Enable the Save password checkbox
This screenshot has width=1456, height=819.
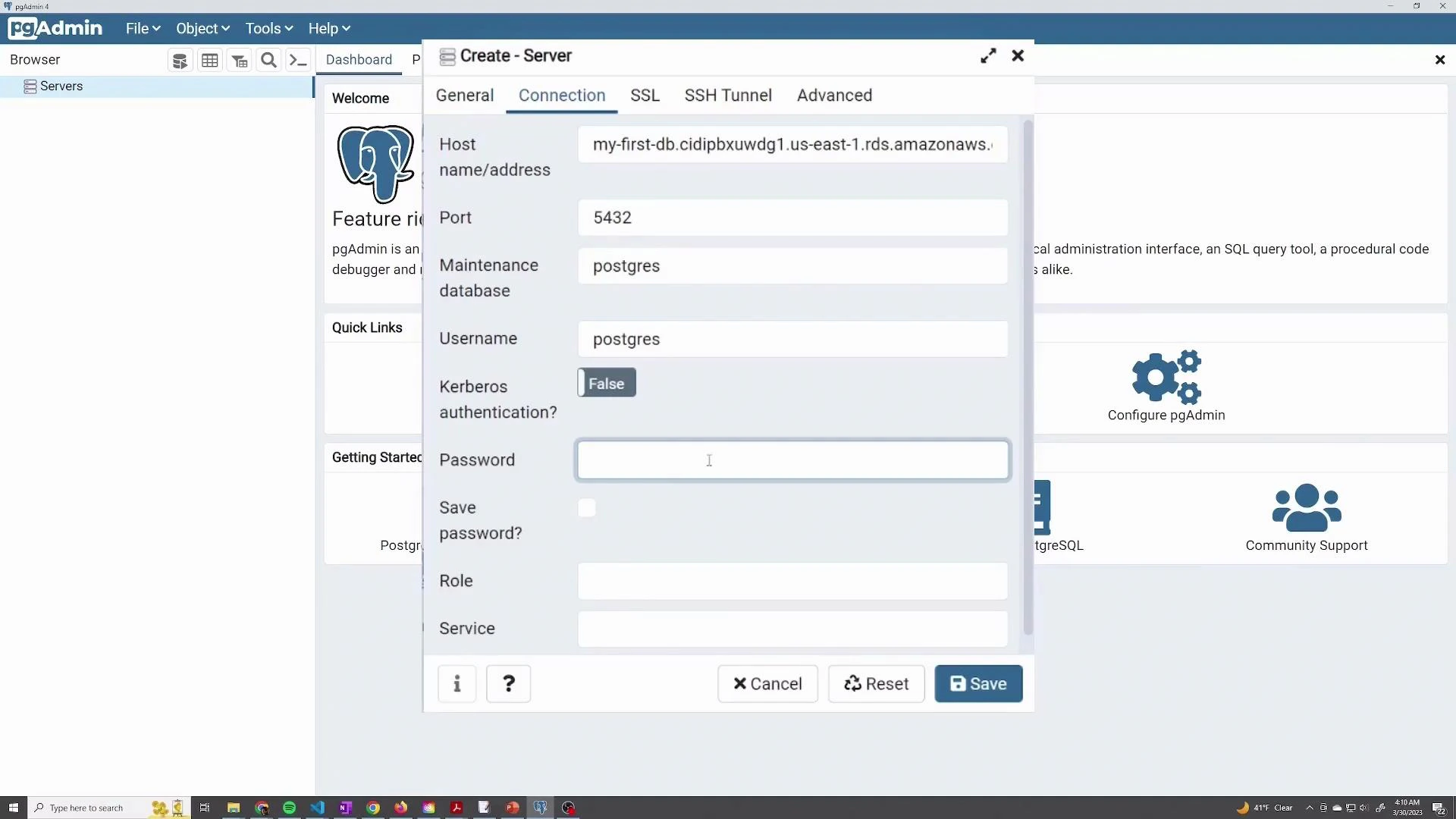(587, 508)
